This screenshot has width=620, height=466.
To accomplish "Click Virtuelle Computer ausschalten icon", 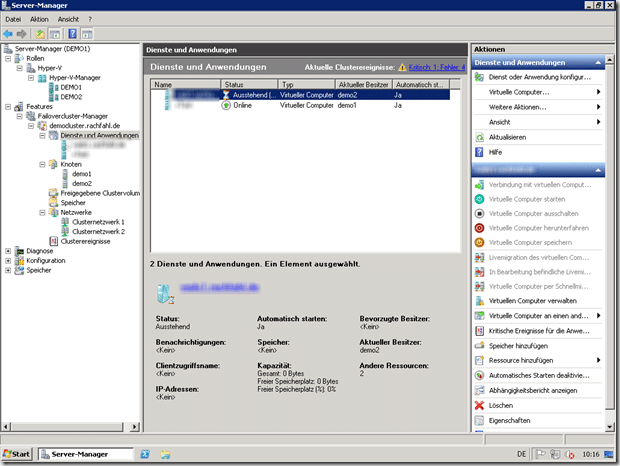I will tap(479, 213).
